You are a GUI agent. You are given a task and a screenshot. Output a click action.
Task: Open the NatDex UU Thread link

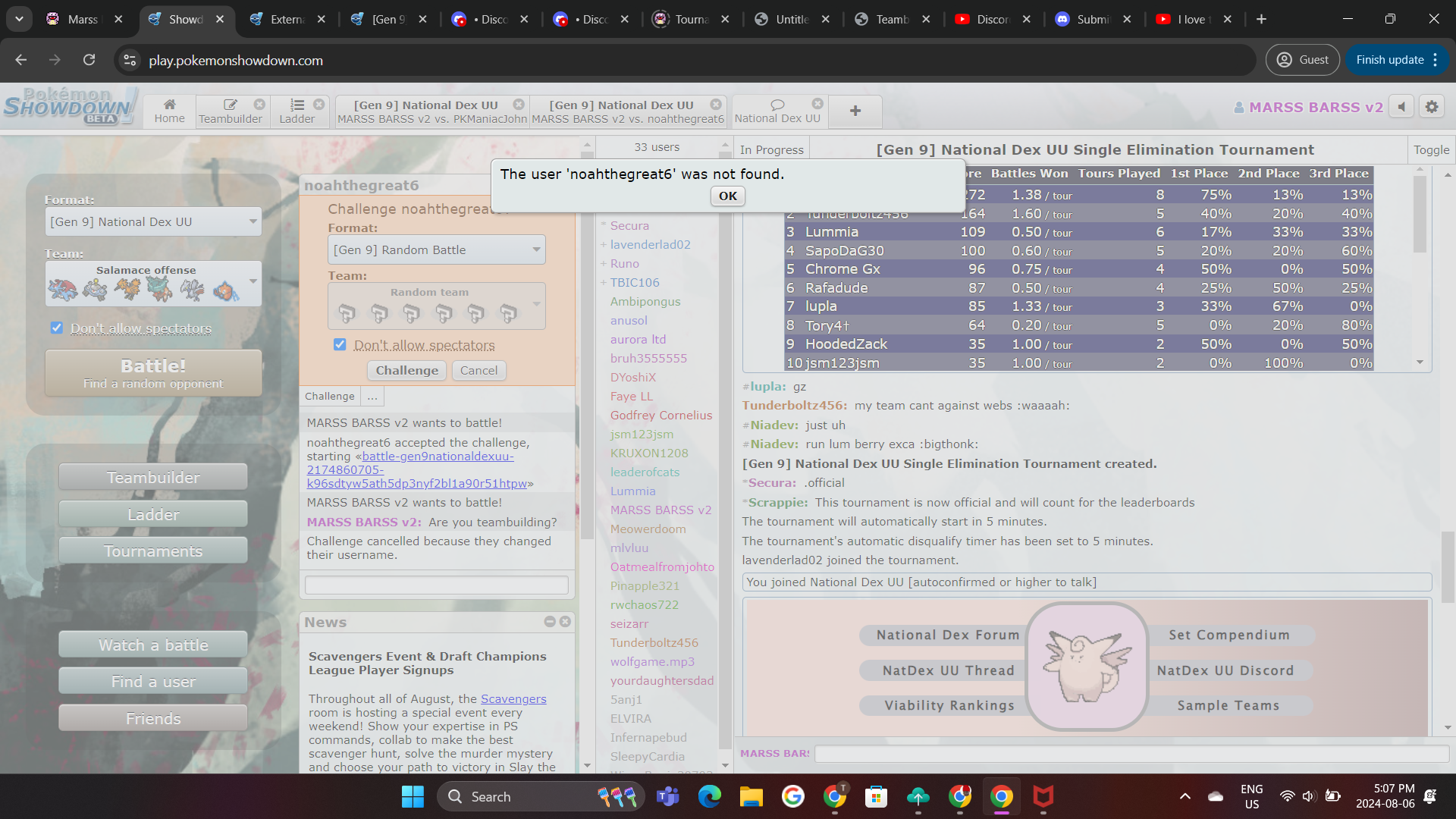(x=948, y=670)
